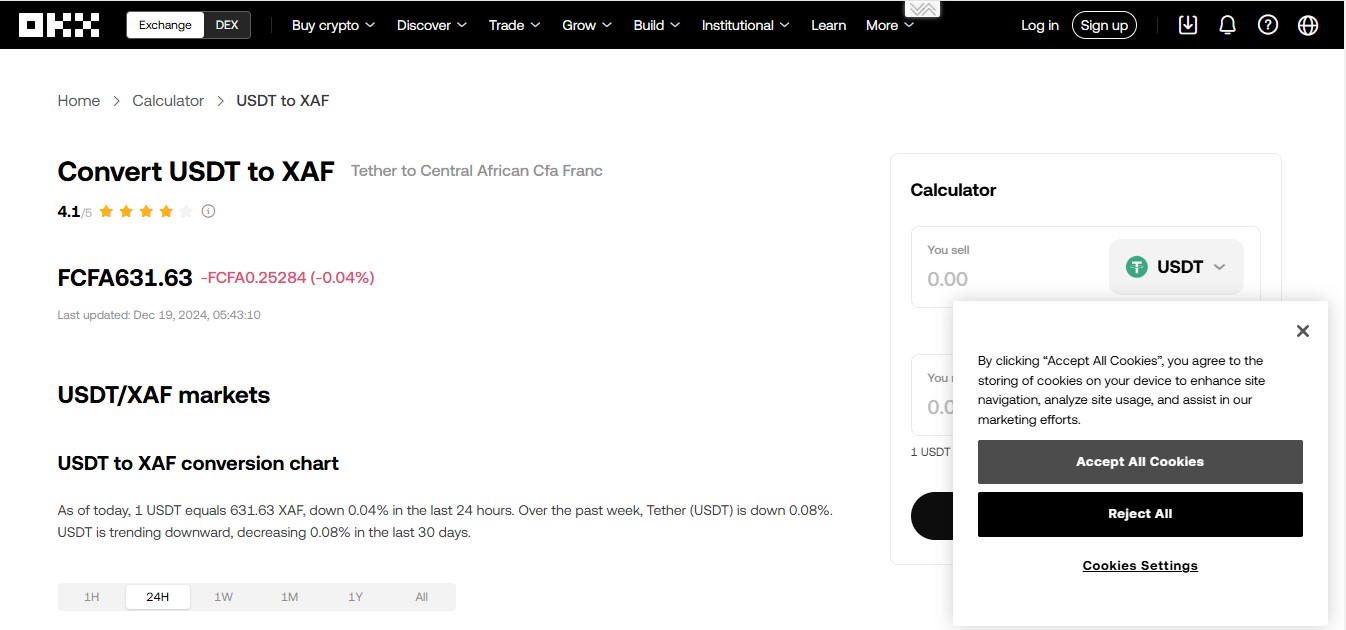Open the language globe icon

click(x=1308, y=25)
